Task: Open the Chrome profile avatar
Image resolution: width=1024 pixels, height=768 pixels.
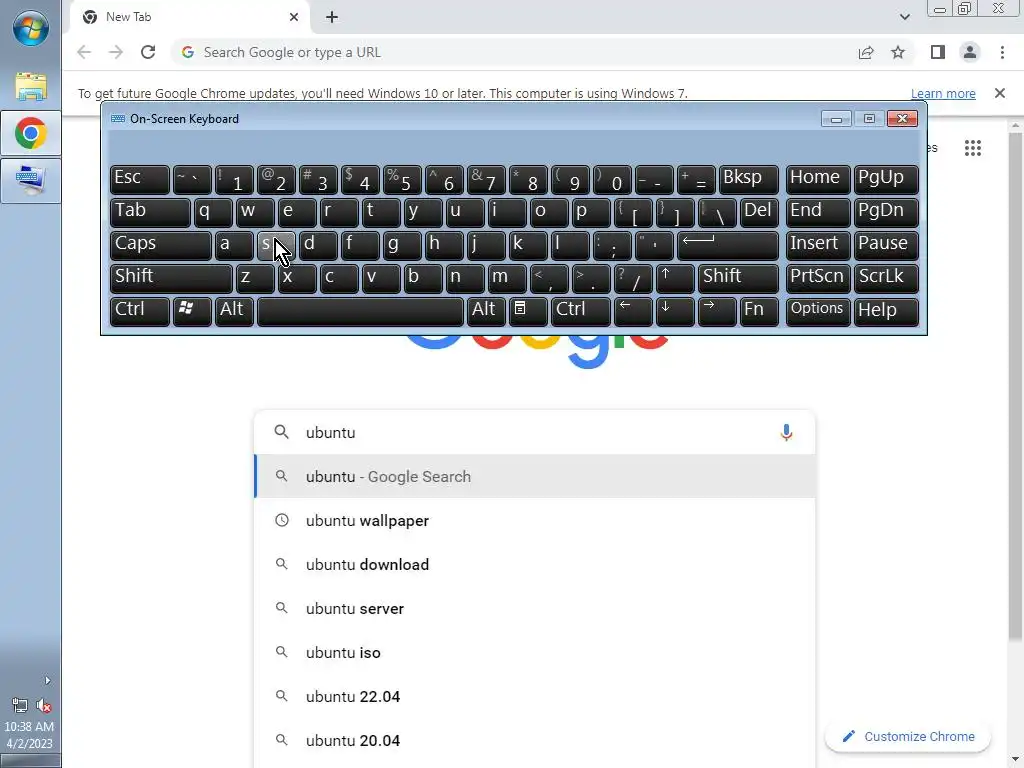Action: [x=970, y=52]
